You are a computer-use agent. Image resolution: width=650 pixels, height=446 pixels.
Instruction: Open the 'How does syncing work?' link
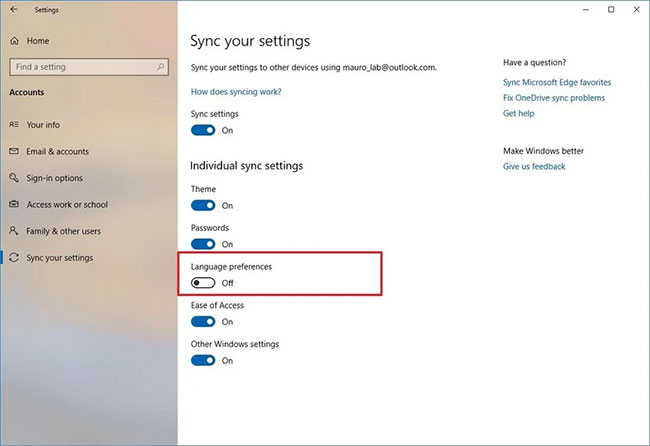point(236,92)
